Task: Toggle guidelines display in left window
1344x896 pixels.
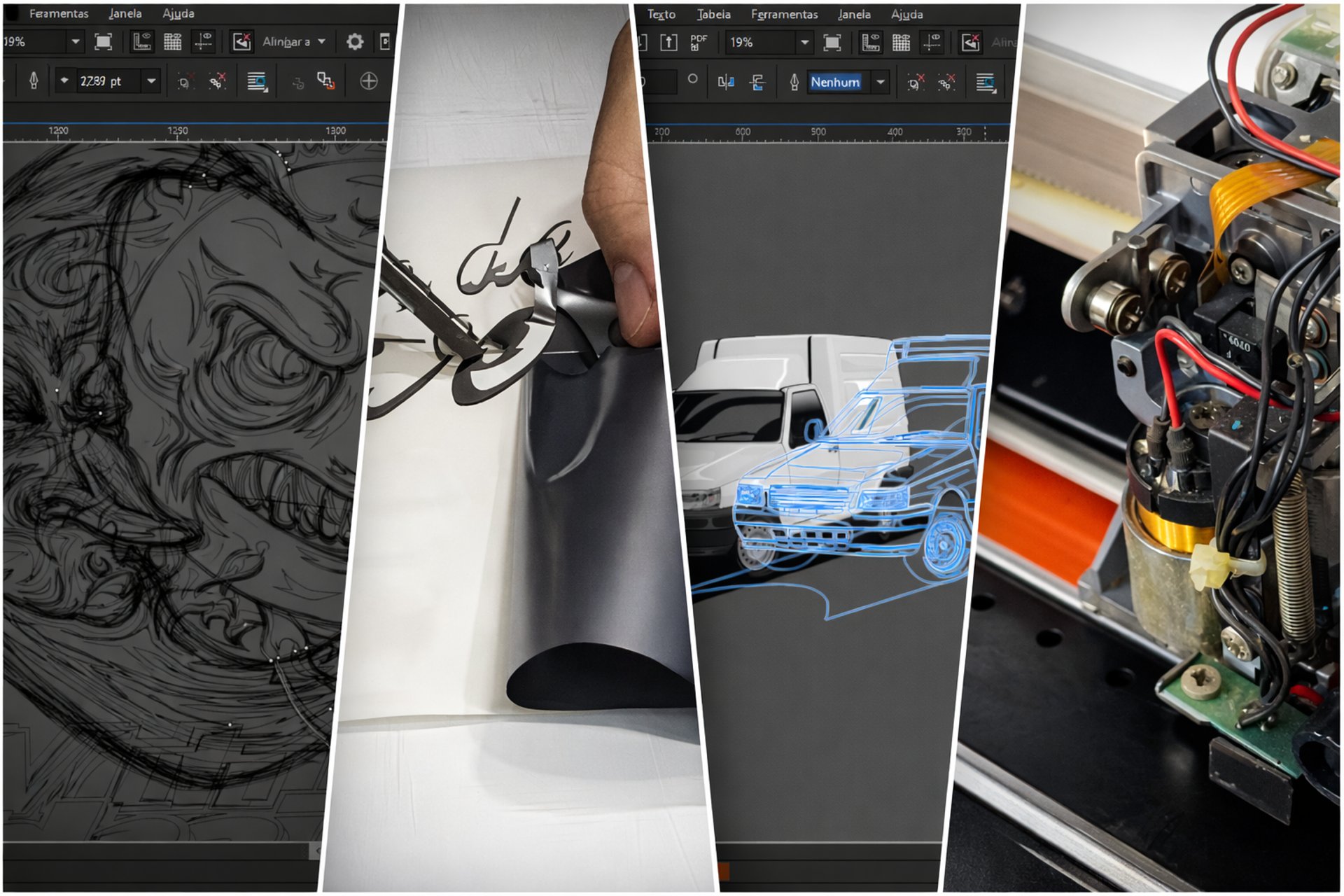Action: [203, 42]
